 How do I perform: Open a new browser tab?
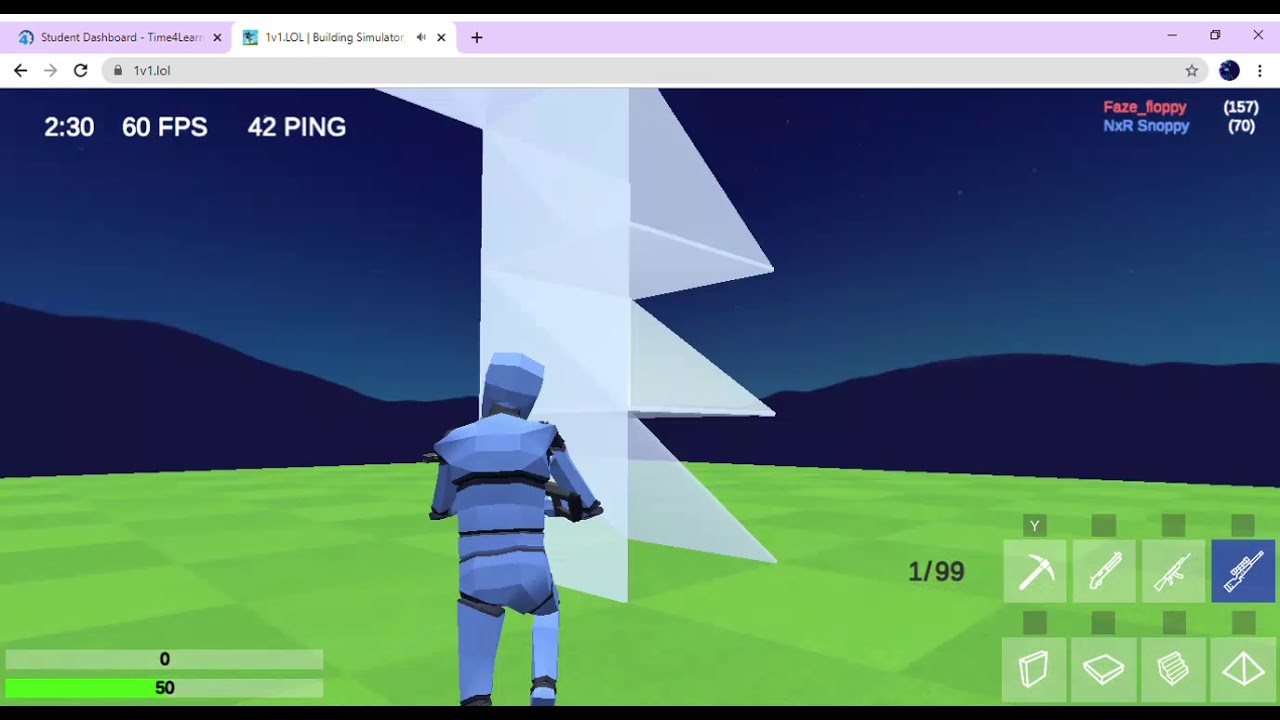477,37
